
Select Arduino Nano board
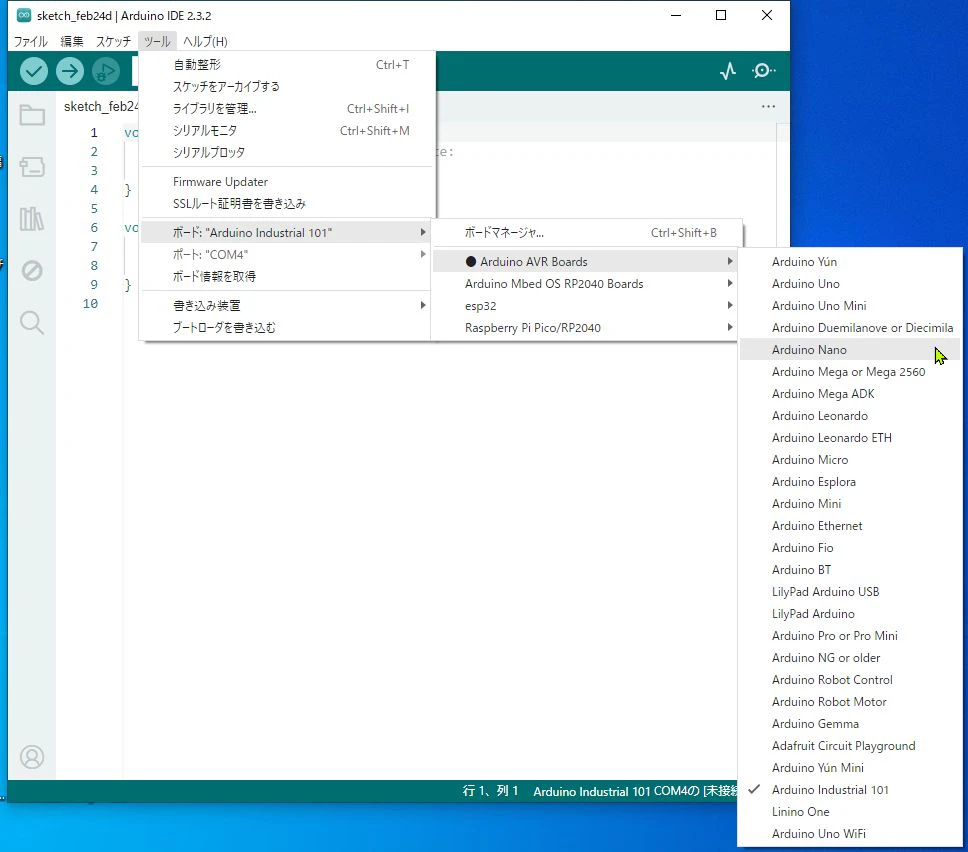(850, 350)
